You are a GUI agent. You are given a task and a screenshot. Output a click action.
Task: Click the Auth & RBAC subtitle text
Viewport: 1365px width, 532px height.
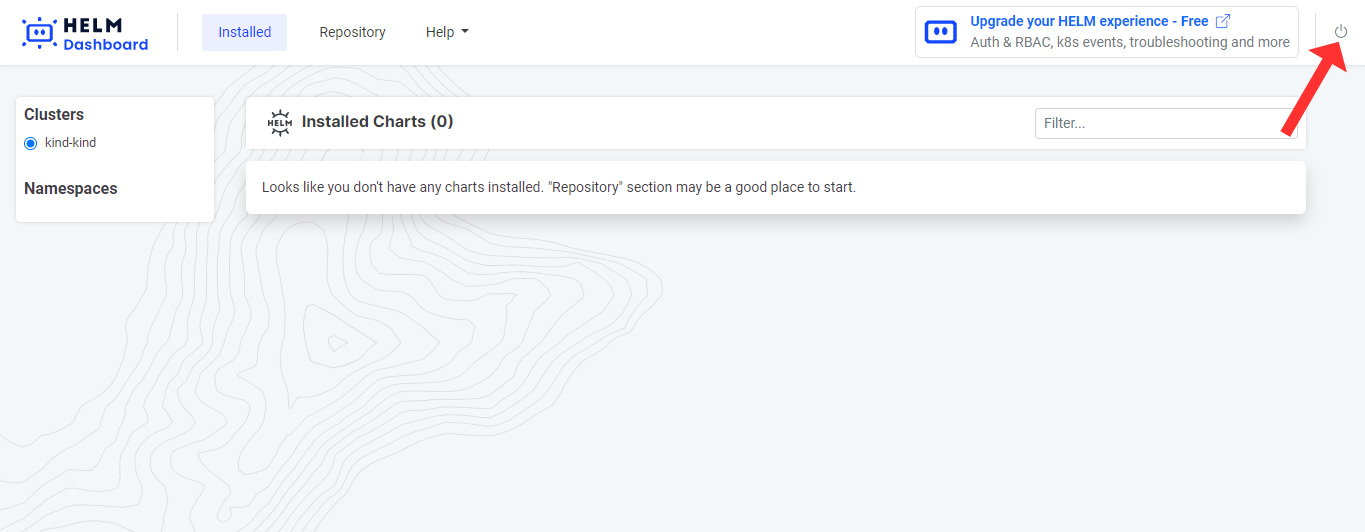[1129, 42]
